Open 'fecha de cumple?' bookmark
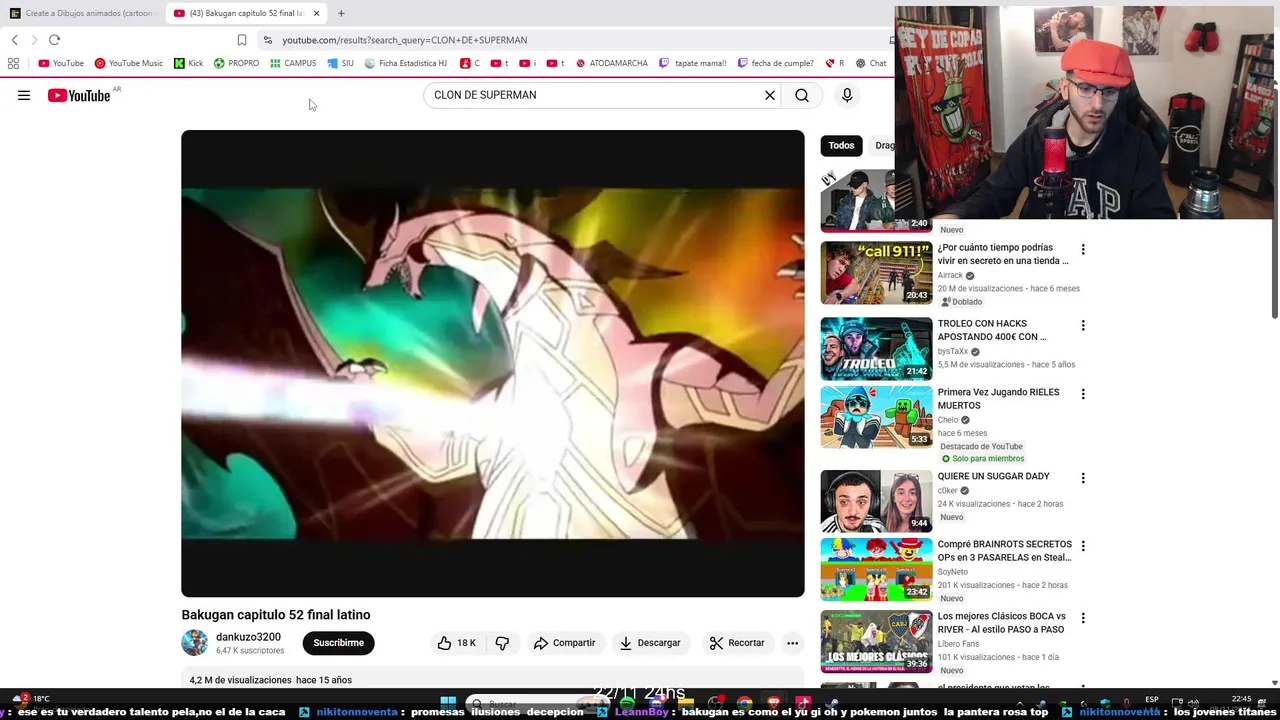Viewport: 1280px width, 720px height. [x=775, y=63]
